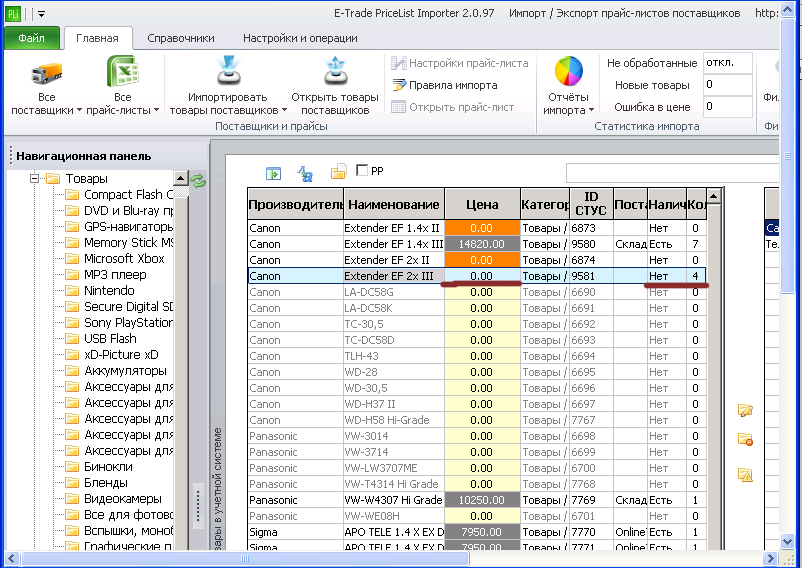
Task: Select the WD-H58 Hi-Grade product name
Action: 387,420
